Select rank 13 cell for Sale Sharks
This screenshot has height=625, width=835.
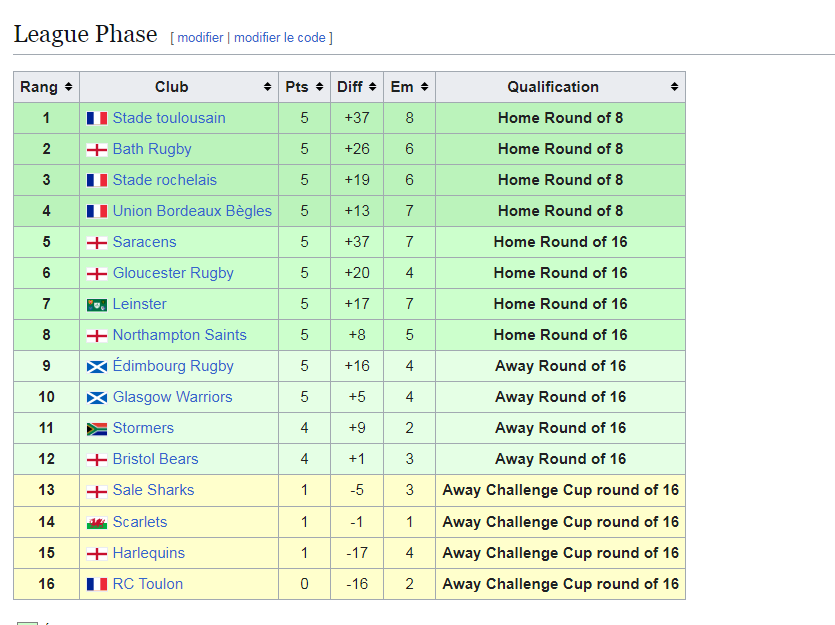pyautogui.click(x=46, y=490)
